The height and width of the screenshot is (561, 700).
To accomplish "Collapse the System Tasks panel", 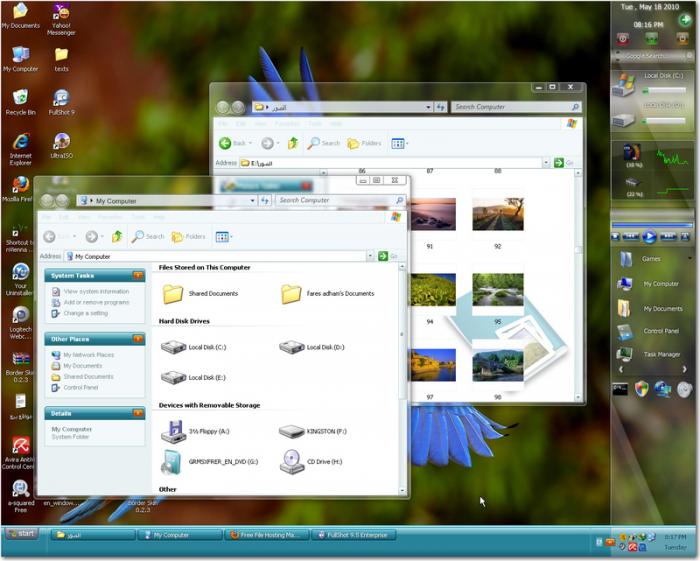I will [x=138, y=275].
